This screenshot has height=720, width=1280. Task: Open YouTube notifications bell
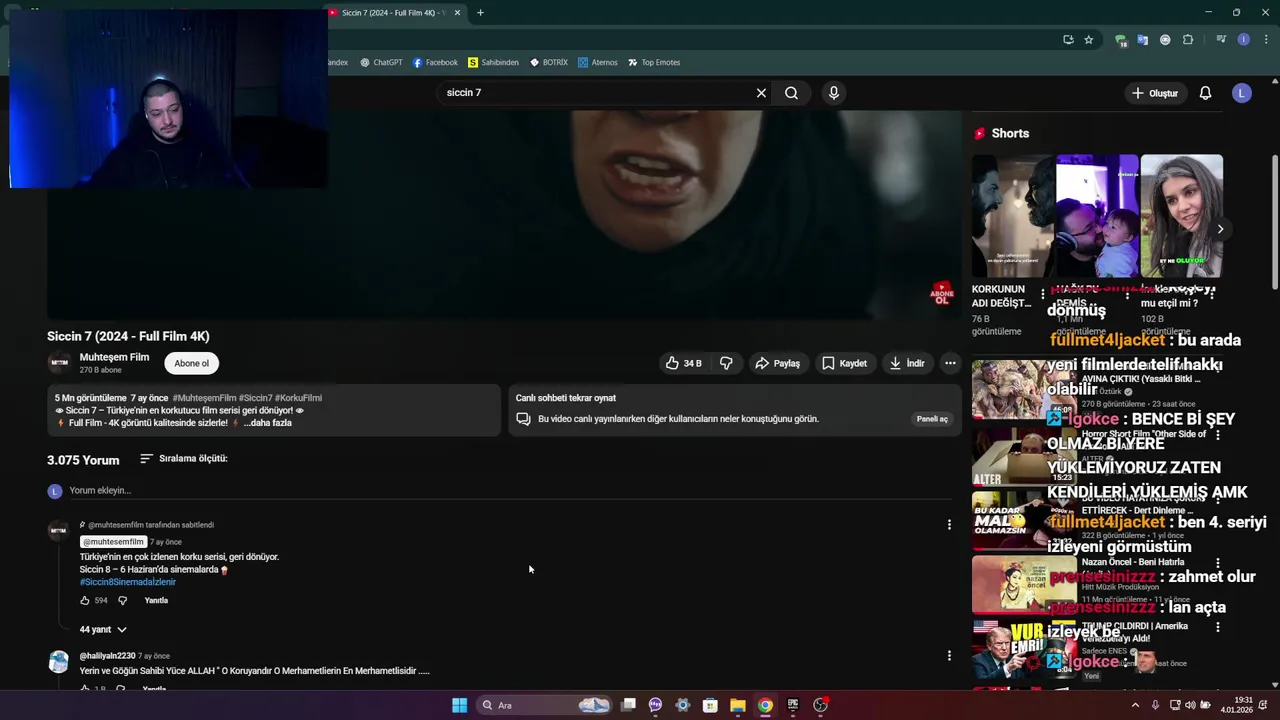coord(1205,93)
